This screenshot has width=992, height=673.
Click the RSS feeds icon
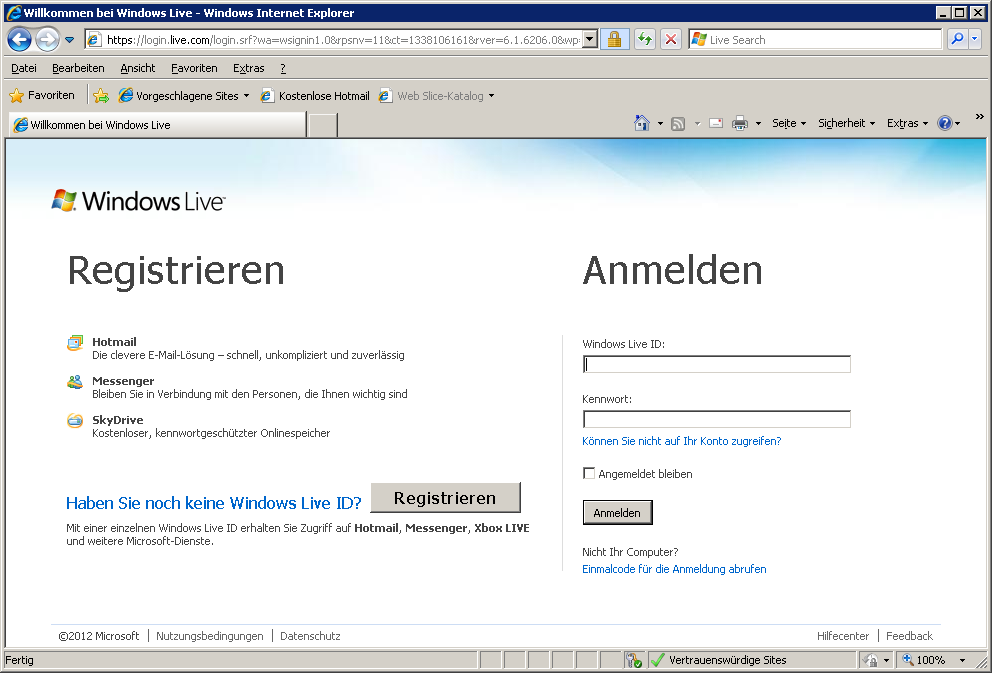pyautogui.click(x=678, y=124)
